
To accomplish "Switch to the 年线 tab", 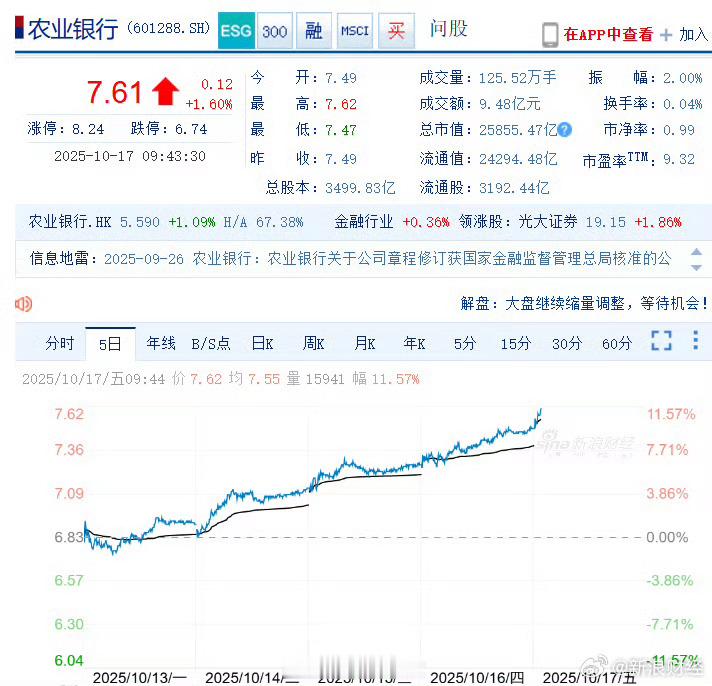I will [x=161, y=343].
